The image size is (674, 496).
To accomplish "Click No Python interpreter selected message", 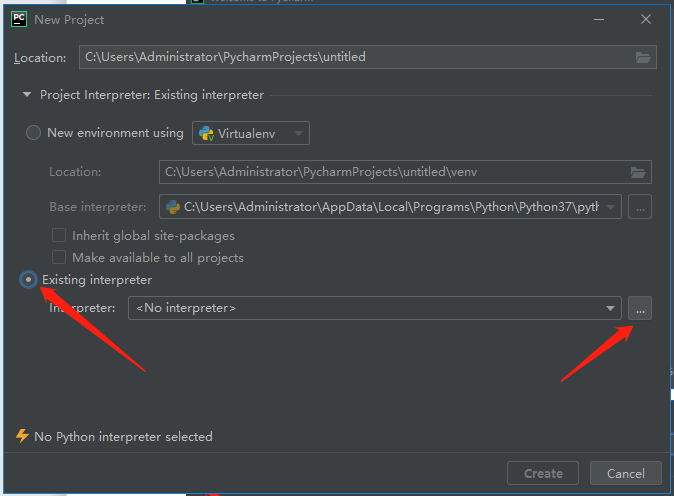I will pyautogui.click(x=123, y=437).
